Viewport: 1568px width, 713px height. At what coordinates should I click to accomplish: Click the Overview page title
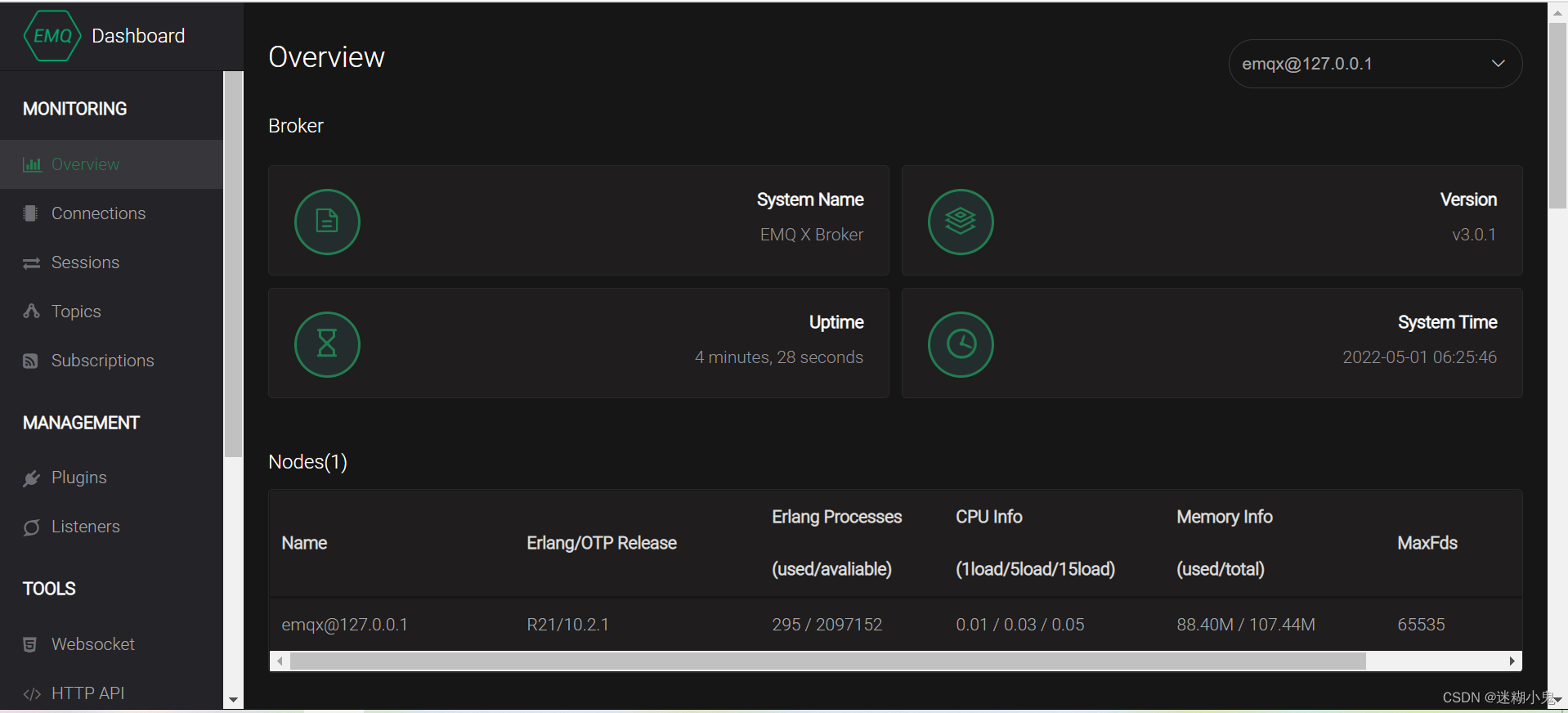(x=326, y=57)
